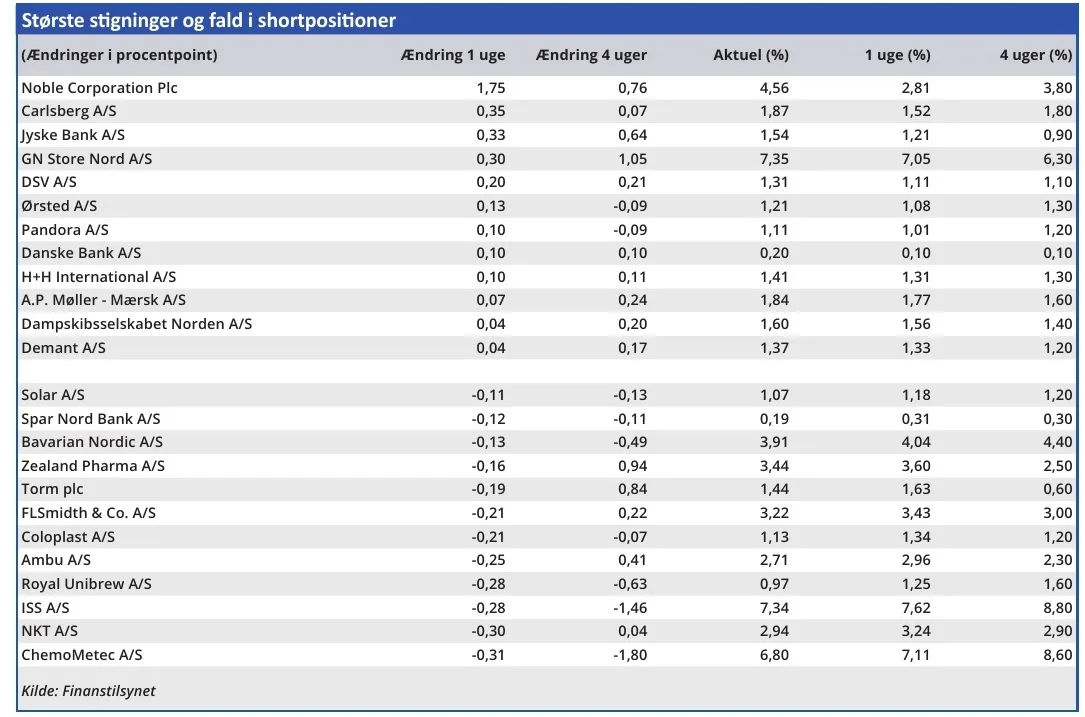Click Noble Corporation's 1,75 weekly change value

coord(491,88)
